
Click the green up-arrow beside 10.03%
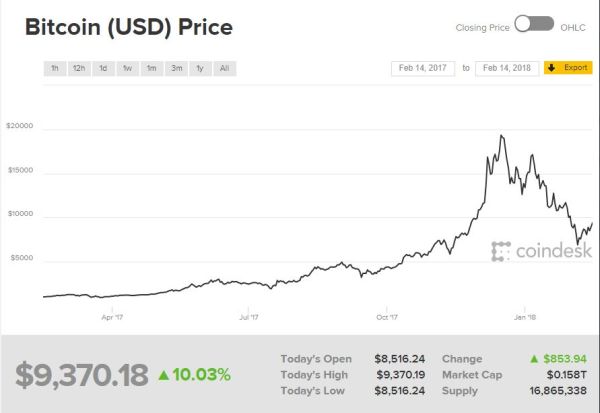point(164,375)
